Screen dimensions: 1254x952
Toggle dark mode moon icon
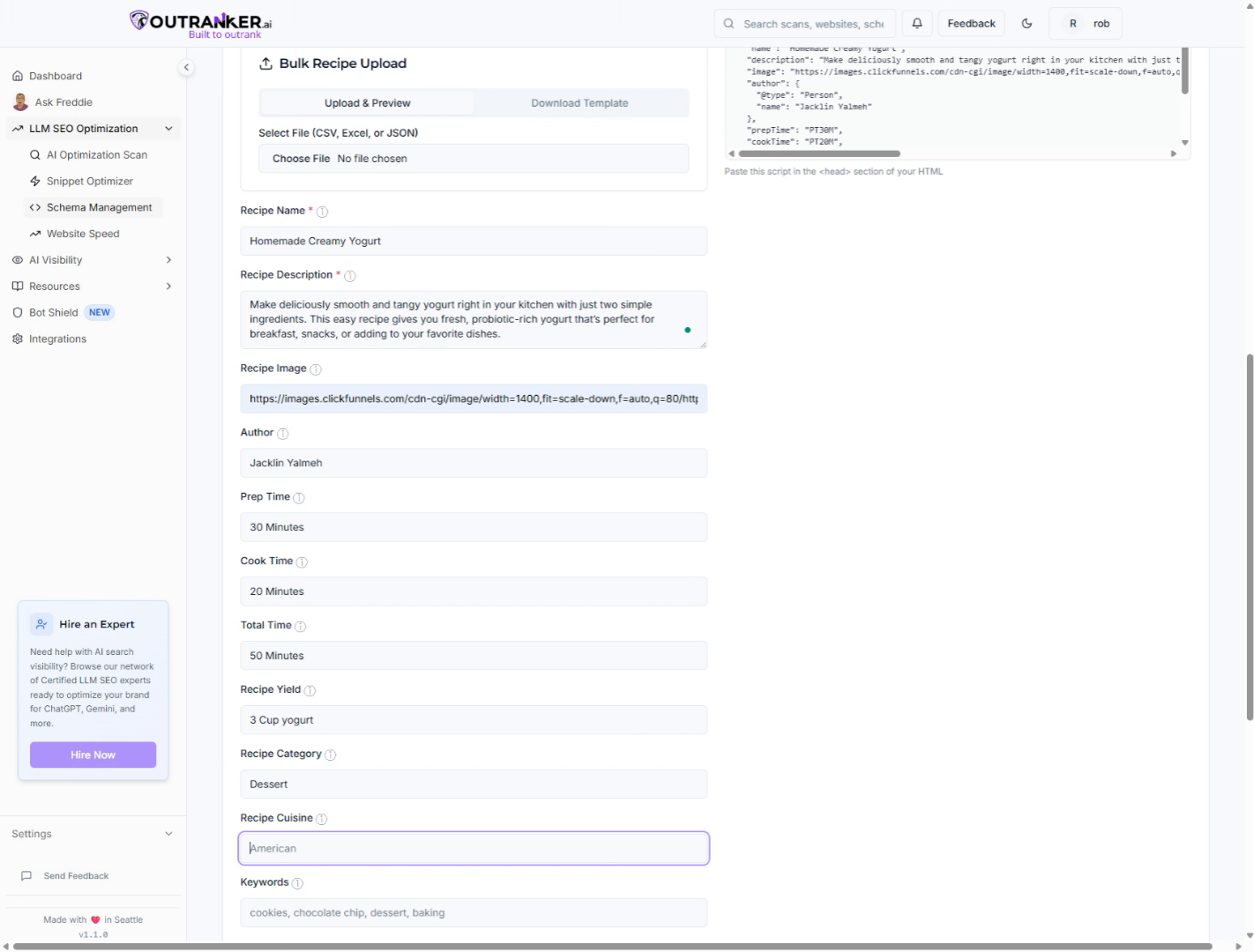point(1026,24)
